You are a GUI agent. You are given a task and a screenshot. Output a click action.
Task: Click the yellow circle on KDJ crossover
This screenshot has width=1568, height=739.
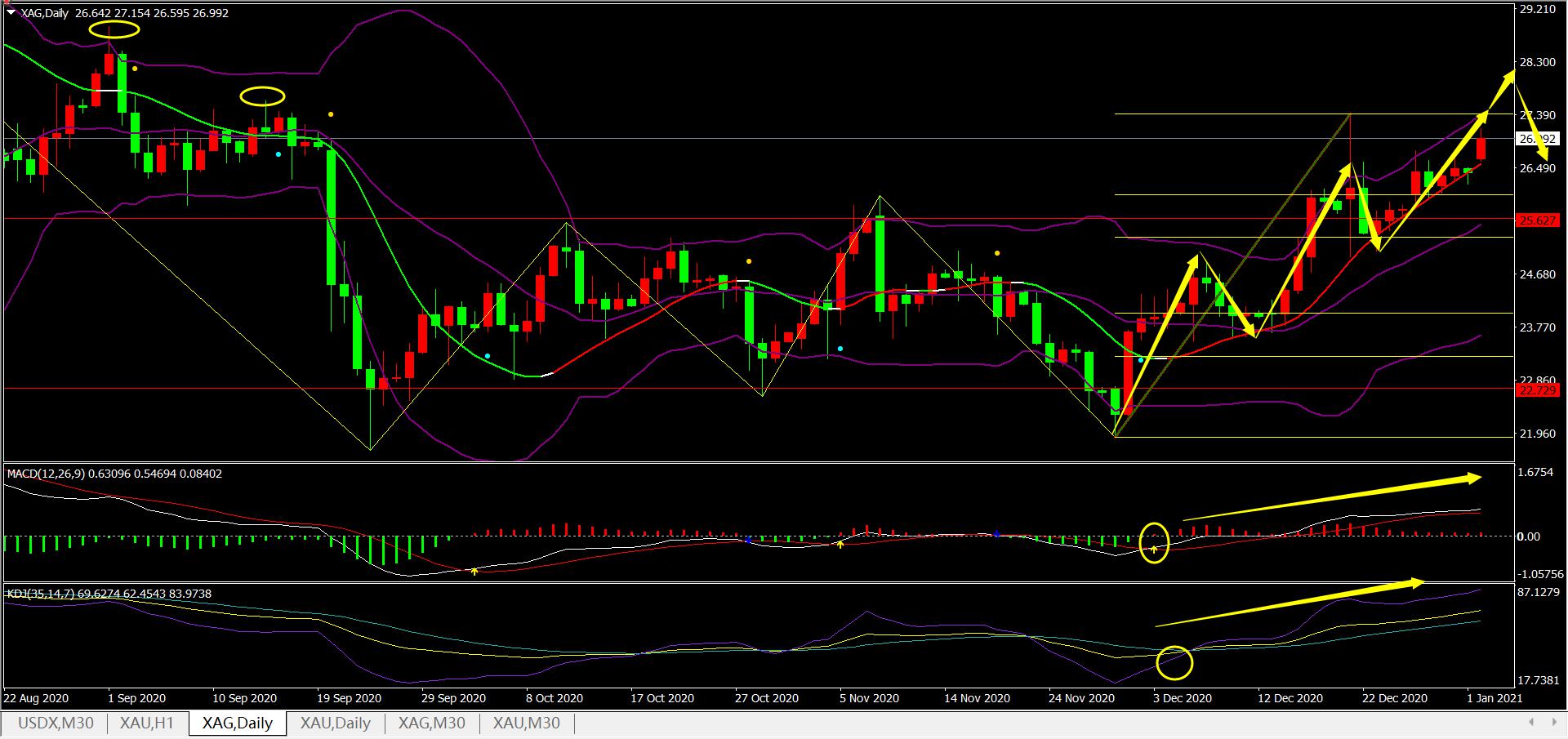pyautogui.click(x=1175, y=662)
